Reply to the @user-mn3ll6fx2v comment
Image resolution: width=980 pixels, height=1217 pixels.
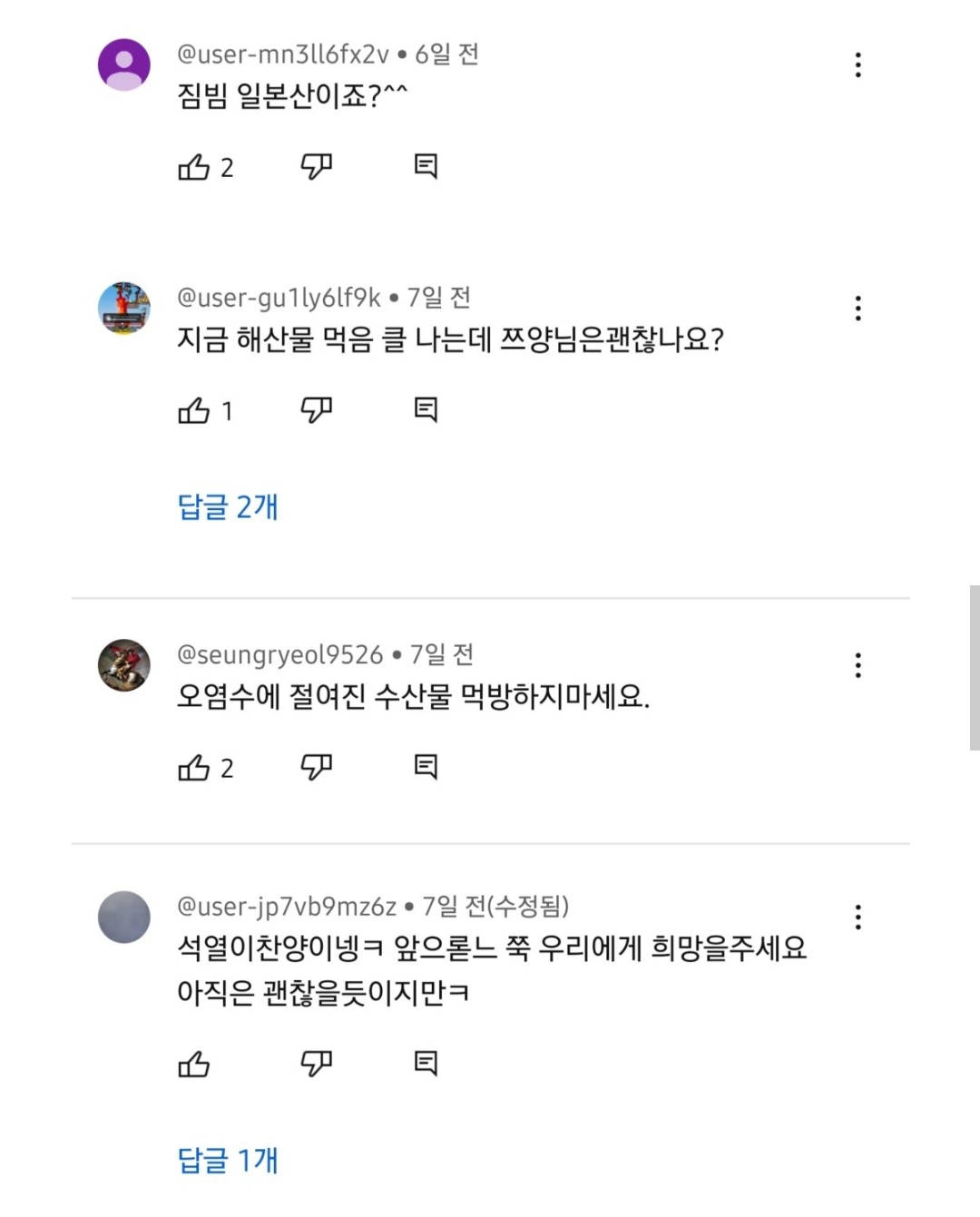[426, 166]
